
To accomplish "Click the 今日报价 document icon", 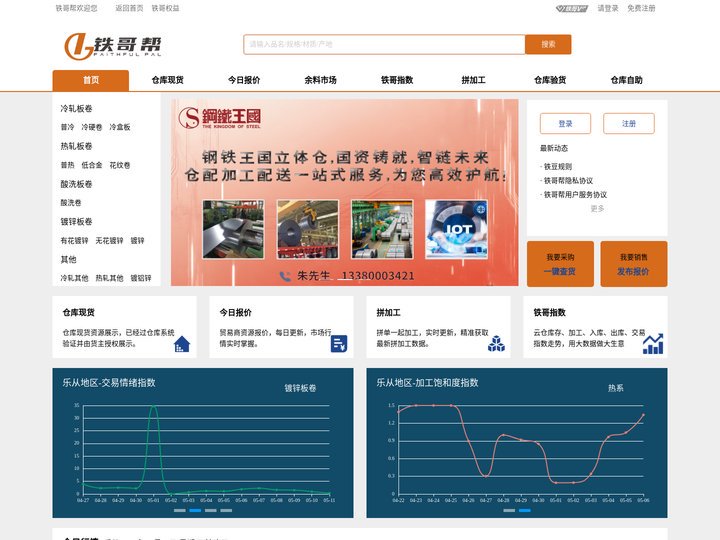I will [x=339, y=343].
